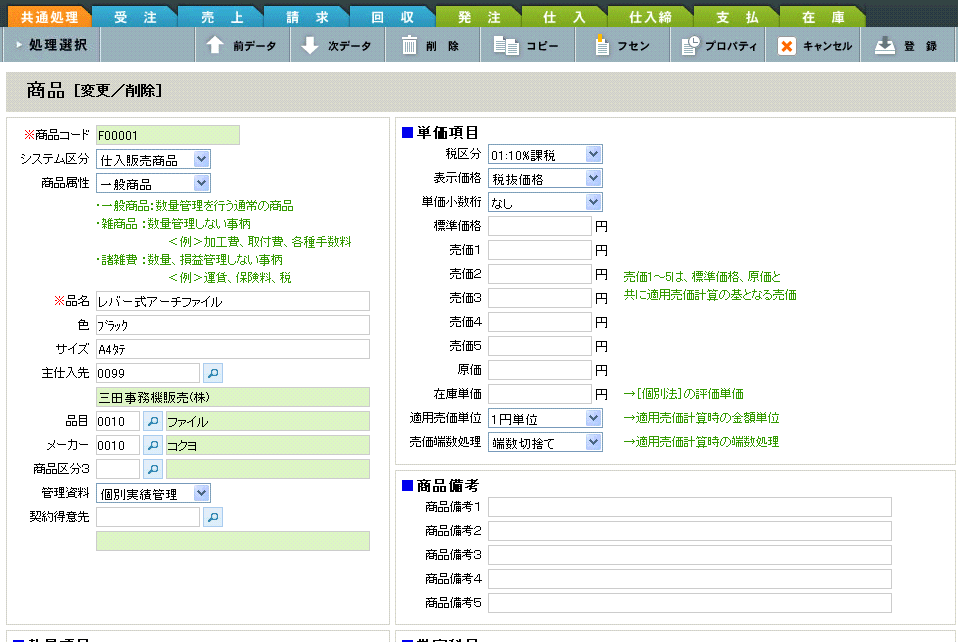The height and width of the screenshot is (642, 958).
Task: Click the 原価 input field
Action: [x=540, y=370]
